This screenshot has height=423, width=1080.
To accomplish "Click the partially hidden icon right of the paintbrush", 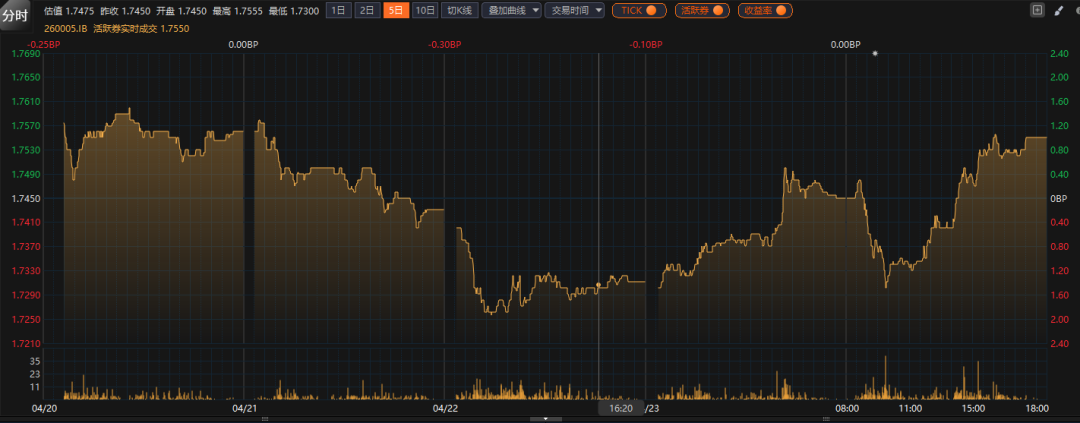I will 1076,10.
